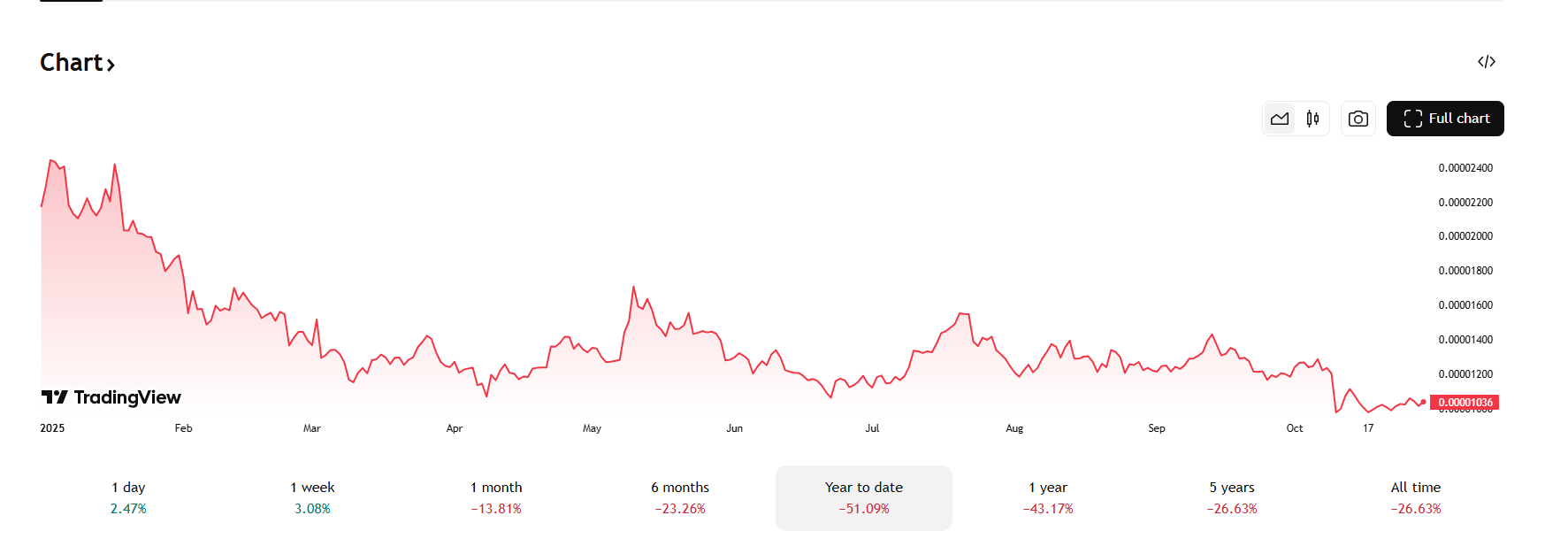
Task: Click the Jul label on time axis
Action: tap(872, 428)
